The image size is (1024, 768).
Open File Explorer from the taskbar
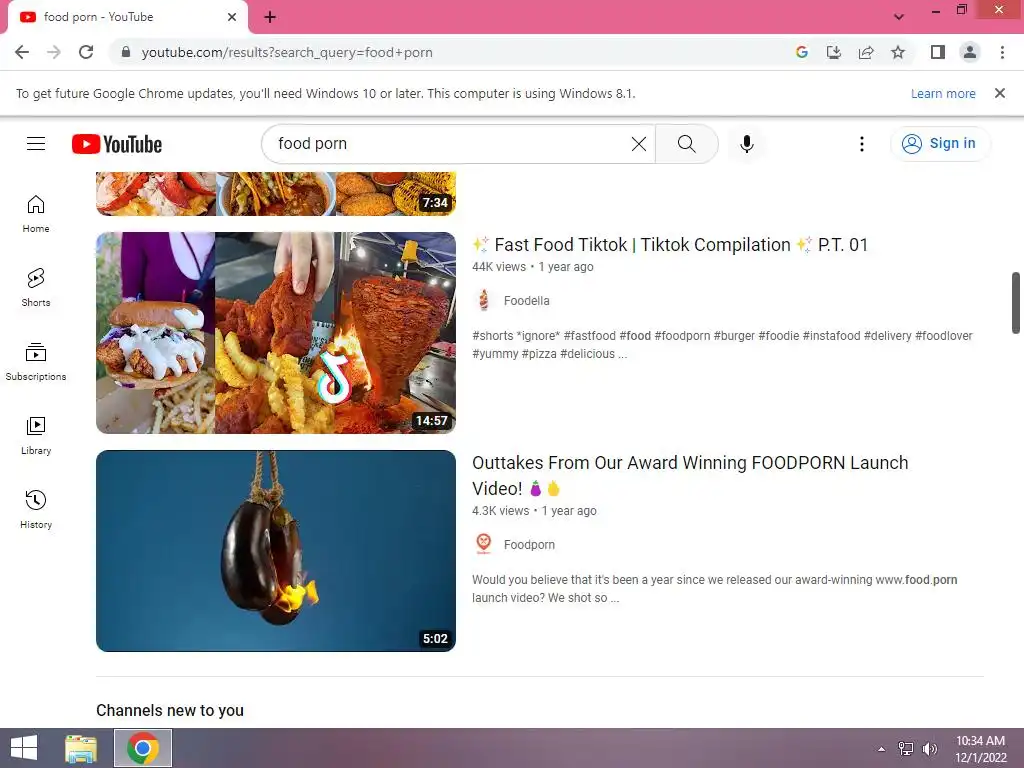click(81, 748)
